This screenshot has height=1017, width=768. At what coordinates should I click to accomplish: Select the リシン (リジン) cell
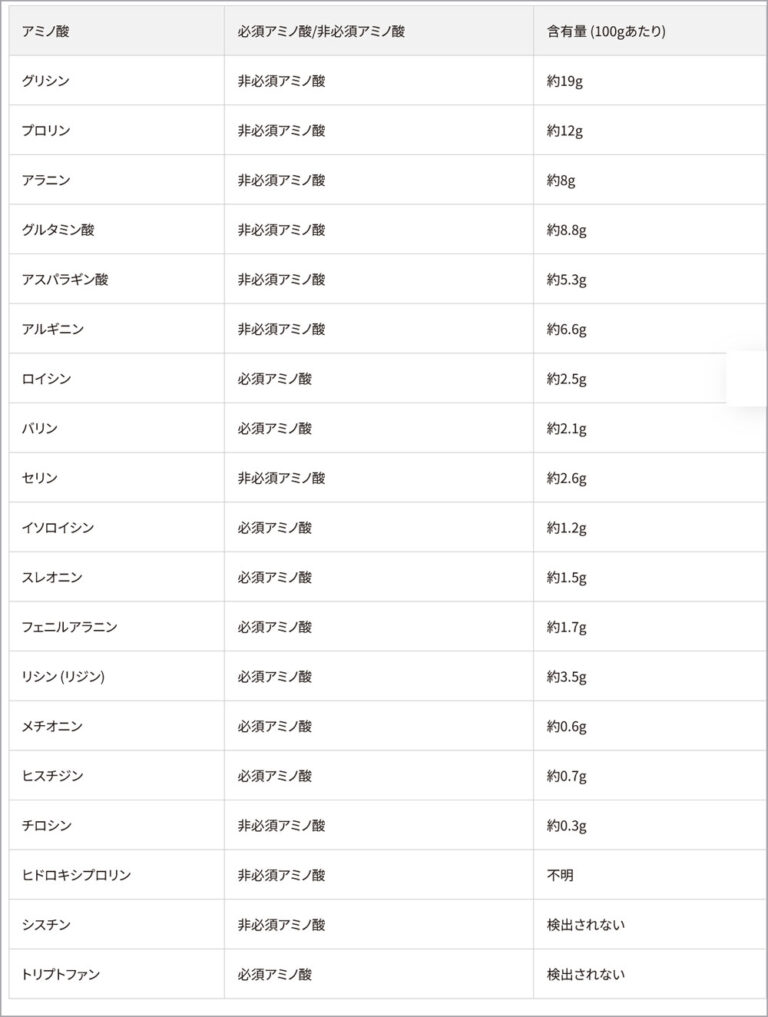63,677
